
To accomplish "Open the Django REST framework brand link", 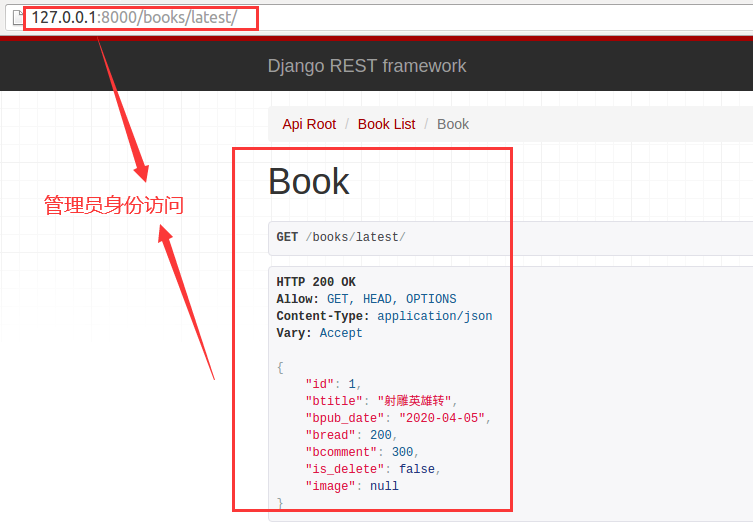I will tap(367, 66).
